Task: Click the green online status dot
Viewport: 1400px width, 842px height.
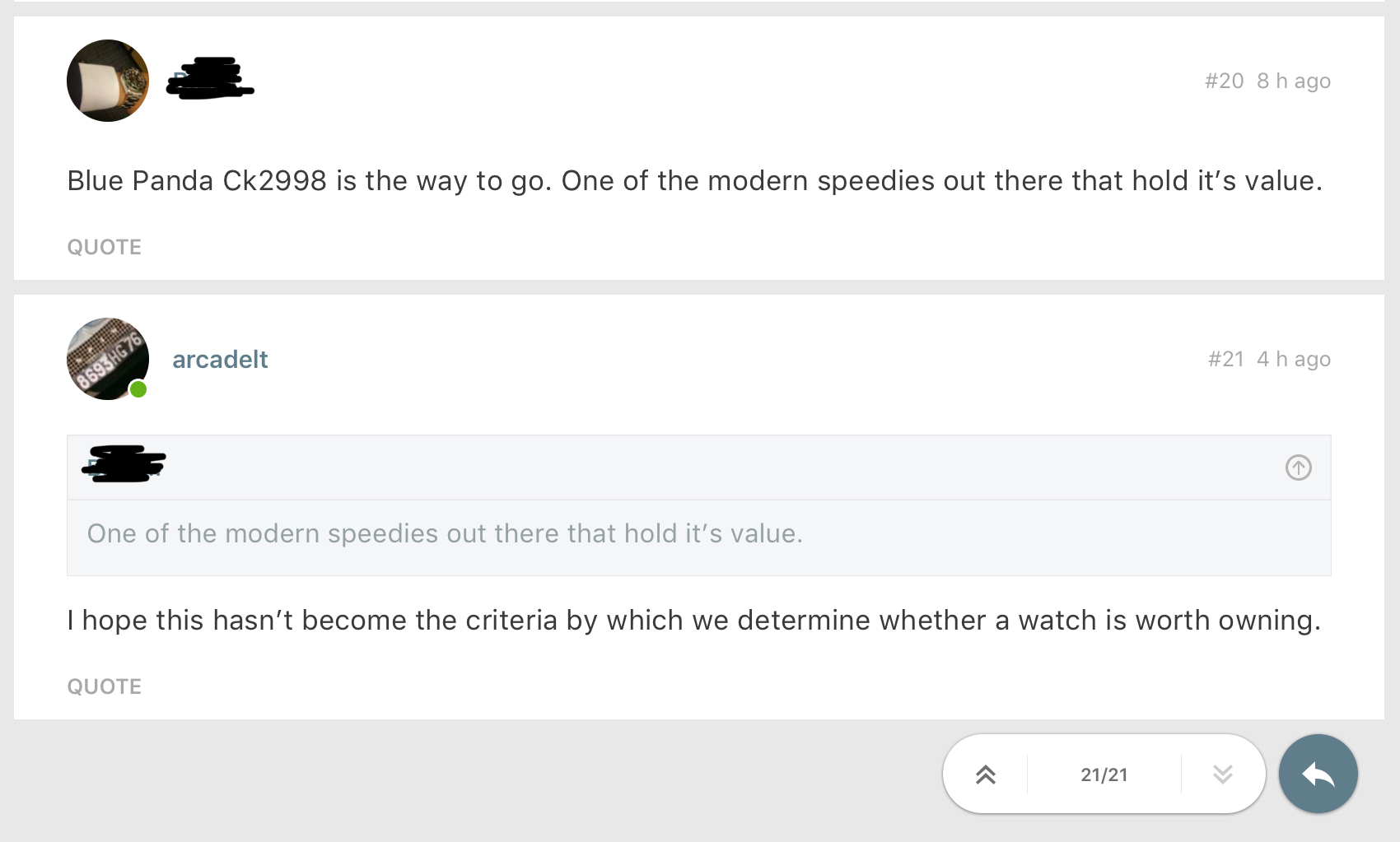Action: click(x=138, y=389)
